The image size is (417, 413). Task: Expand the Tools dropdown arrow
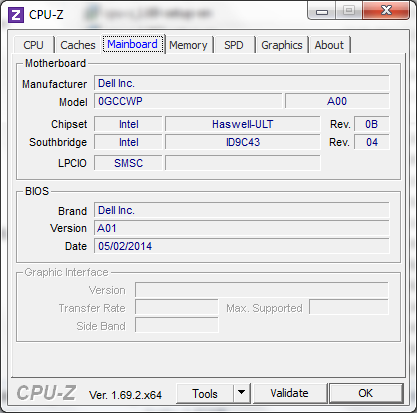coord(242,394)
